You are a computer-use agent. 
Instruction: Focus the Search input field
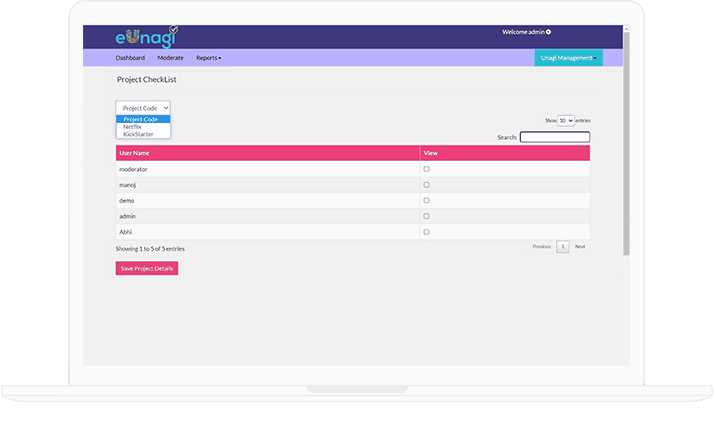coord(554,137)
